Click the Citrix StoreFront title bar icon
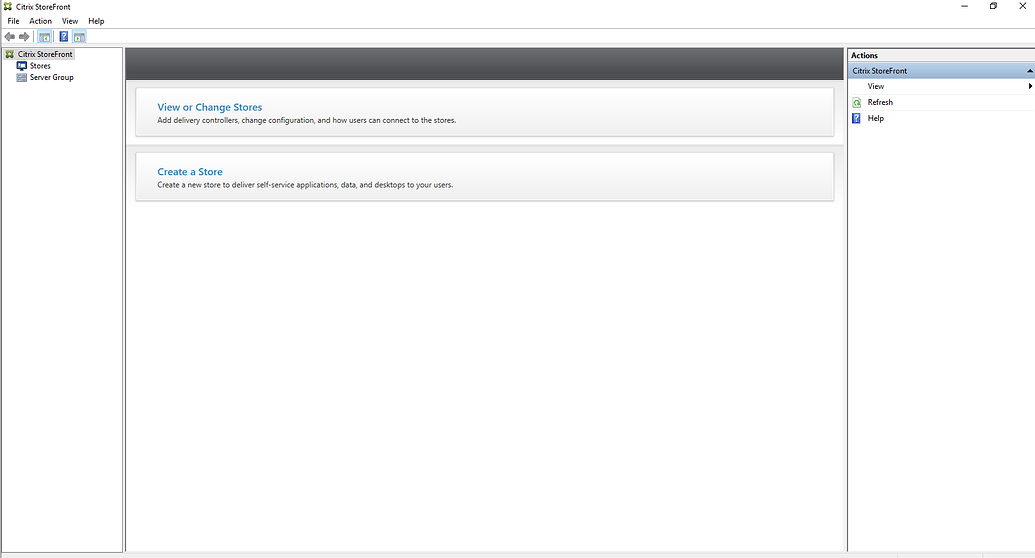 point(8,6)
